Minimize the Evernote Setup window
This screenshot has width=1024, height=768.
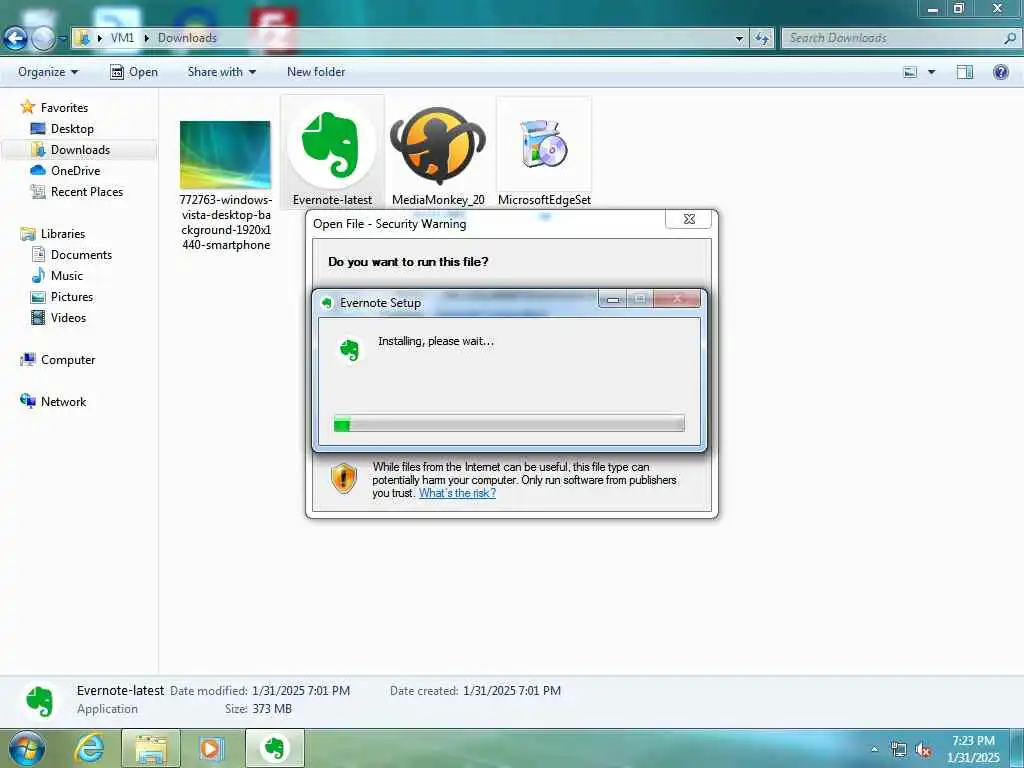(x=613, y=300)
